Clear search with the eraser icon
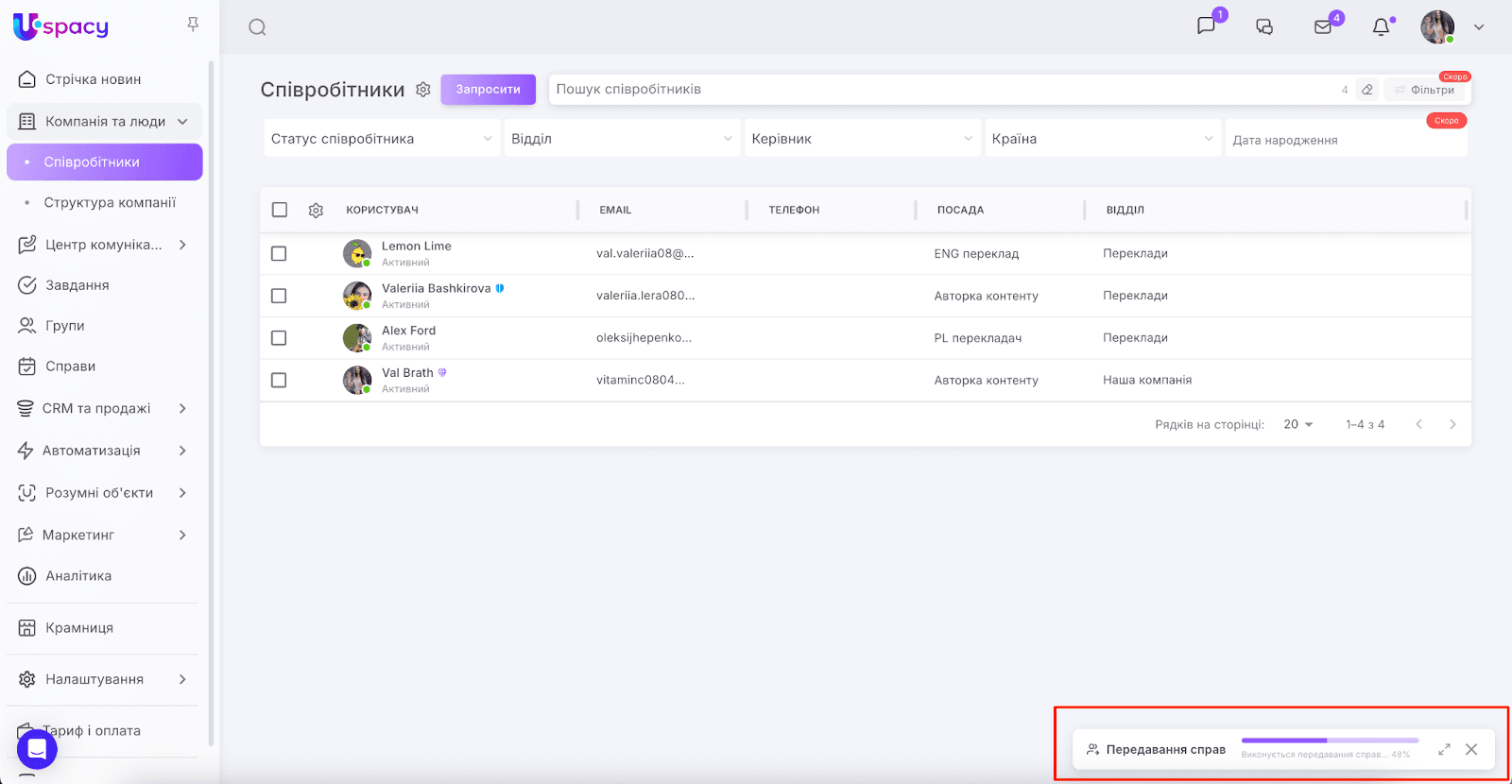 [1366, 90]
